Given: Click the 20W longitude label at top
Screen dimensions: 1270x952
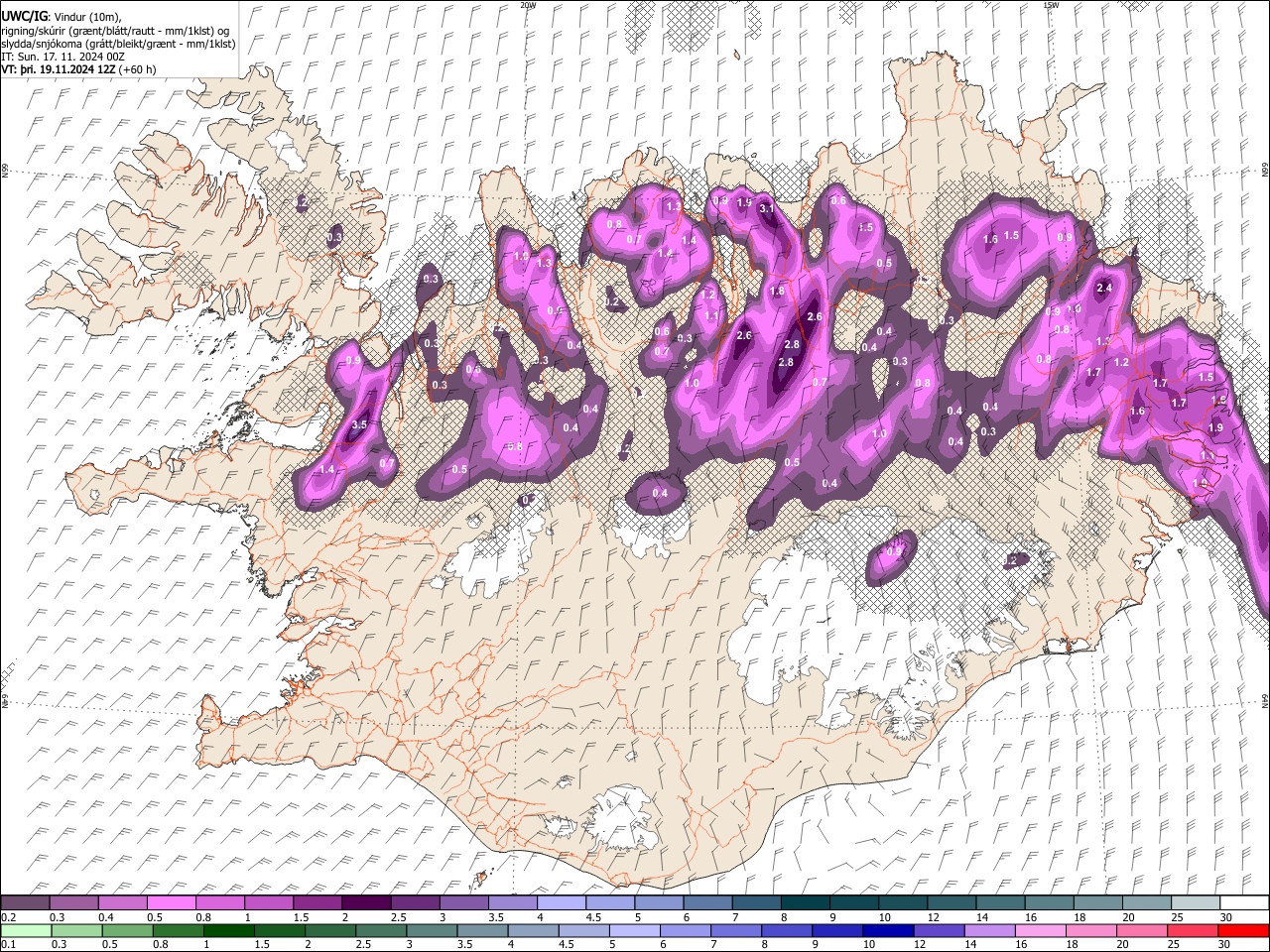Looking at the screenshot, I should [x=528, y=5].
